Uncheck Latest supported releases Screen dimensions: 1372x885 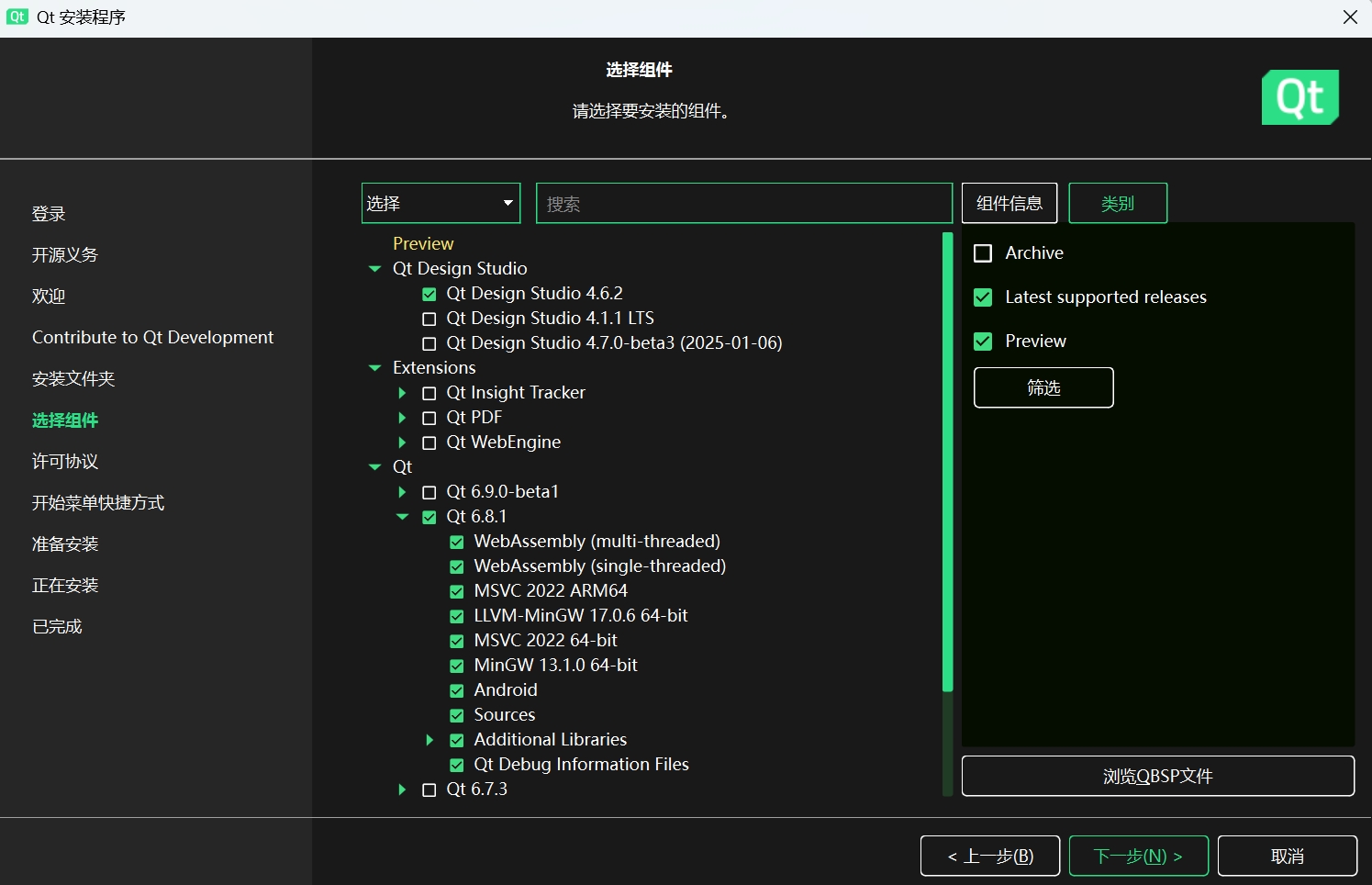(983, 297)
